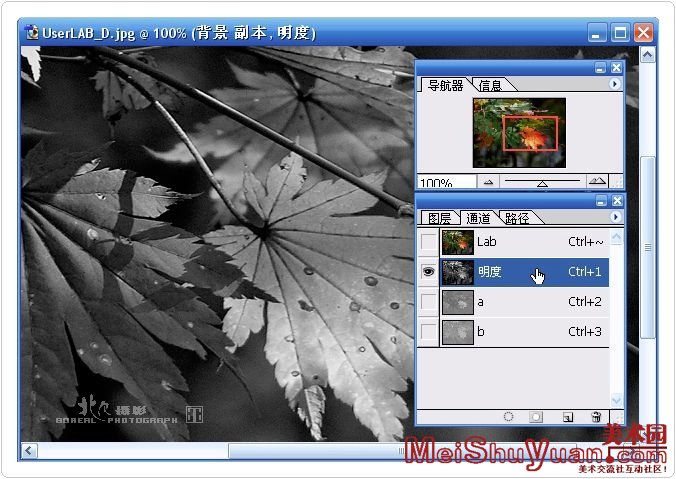Show the b channel visibility box
676x479 pixels.
(429, 332)
